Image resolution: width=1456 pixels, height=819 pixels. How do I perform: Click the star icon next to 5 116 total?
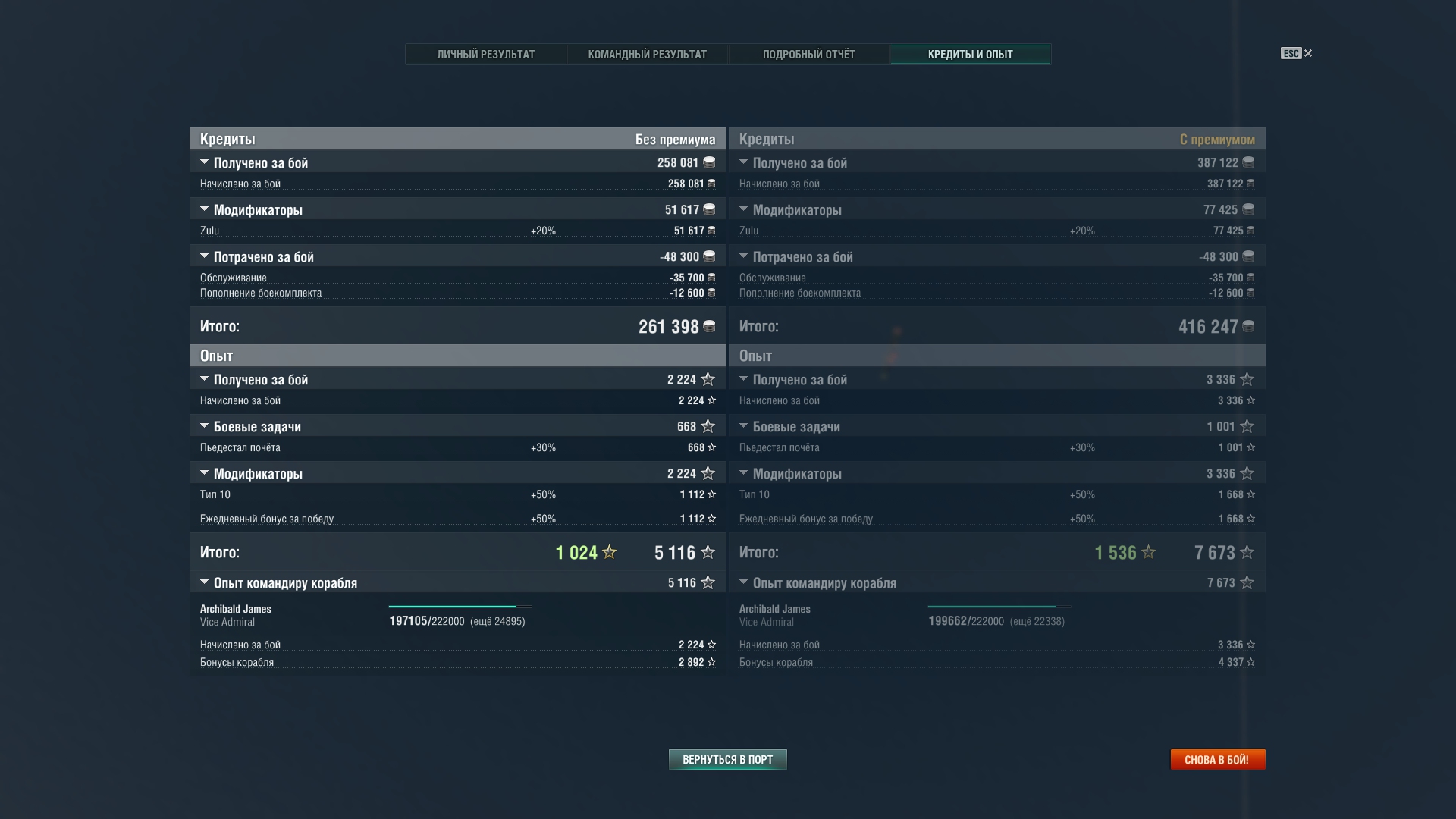coord(708,553)
